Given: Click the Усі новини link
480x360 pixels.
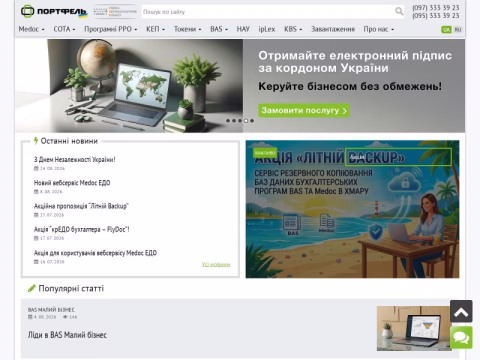Looking at the screenshot, I should (216, 264).
